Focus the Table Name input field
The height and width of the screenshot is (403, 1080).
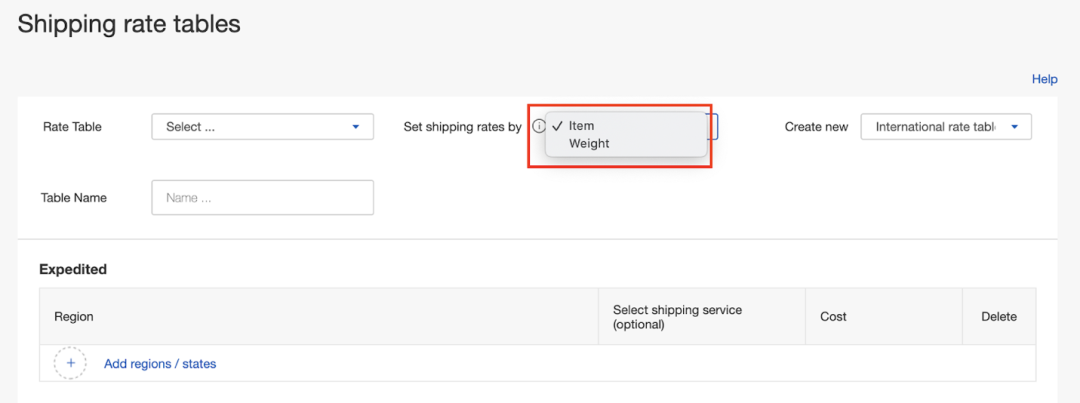click(x=262, y=198)
